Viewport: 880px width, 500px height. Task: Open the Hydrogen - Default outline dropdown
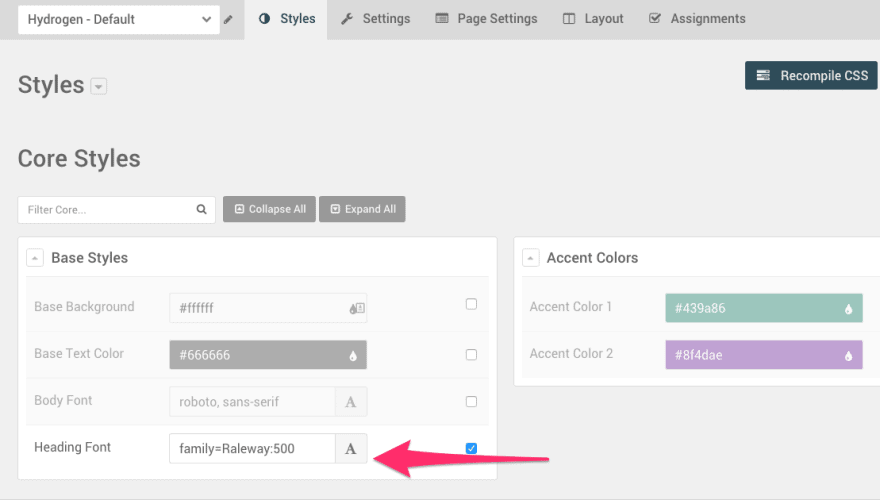pos(119,20)
